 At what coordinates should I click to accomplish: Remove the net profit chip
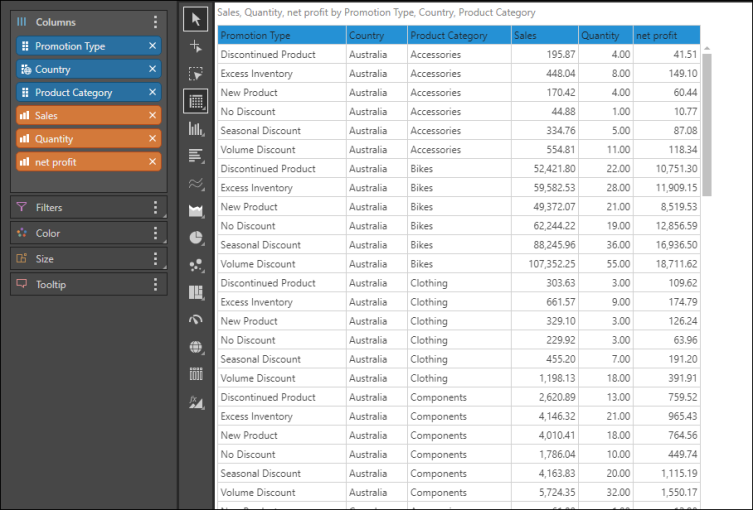click(x=152, y=162)
